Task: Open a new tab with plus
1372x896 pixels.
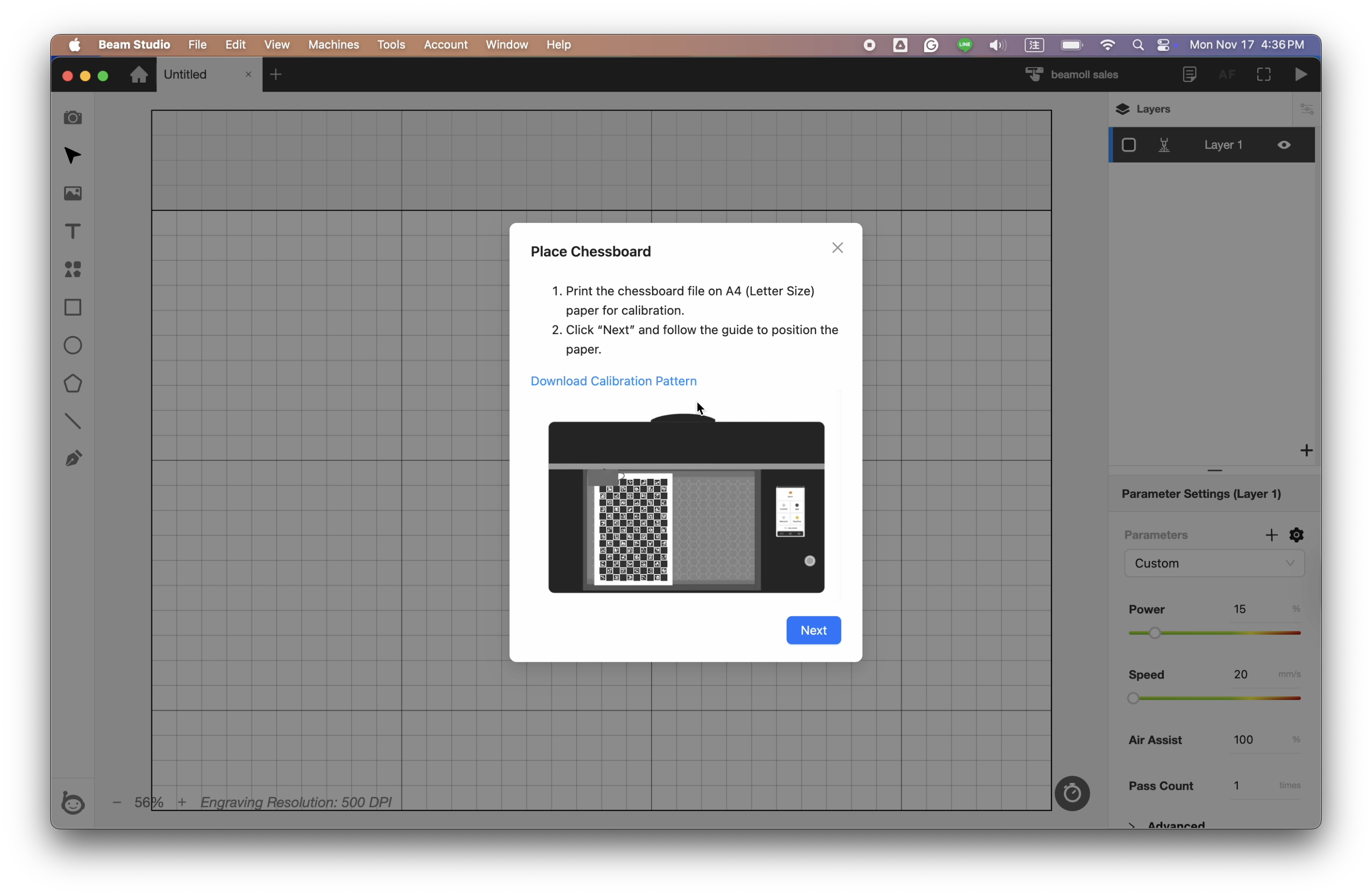Action: [x=275, y=74]
